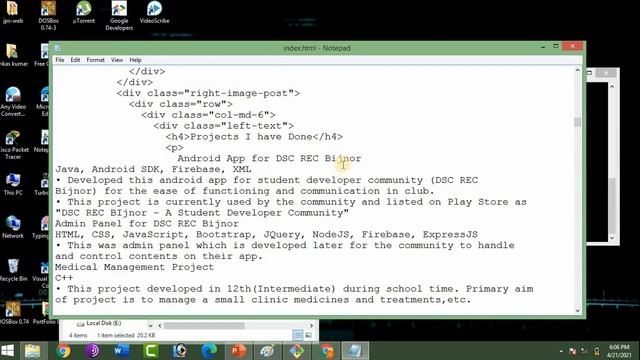Expand the Local Disk (E:) dropdown chevron
640x360 pixels.
150,325
